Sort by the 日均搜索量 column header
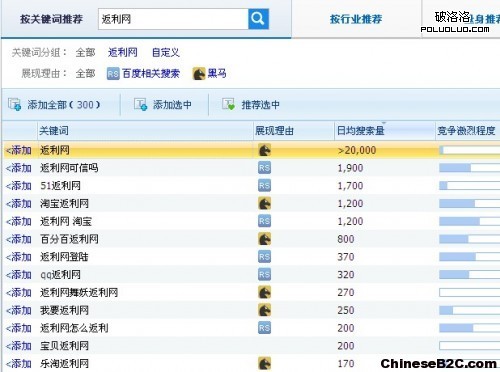Viewport: 500px width, 372px height. (385, 131)
